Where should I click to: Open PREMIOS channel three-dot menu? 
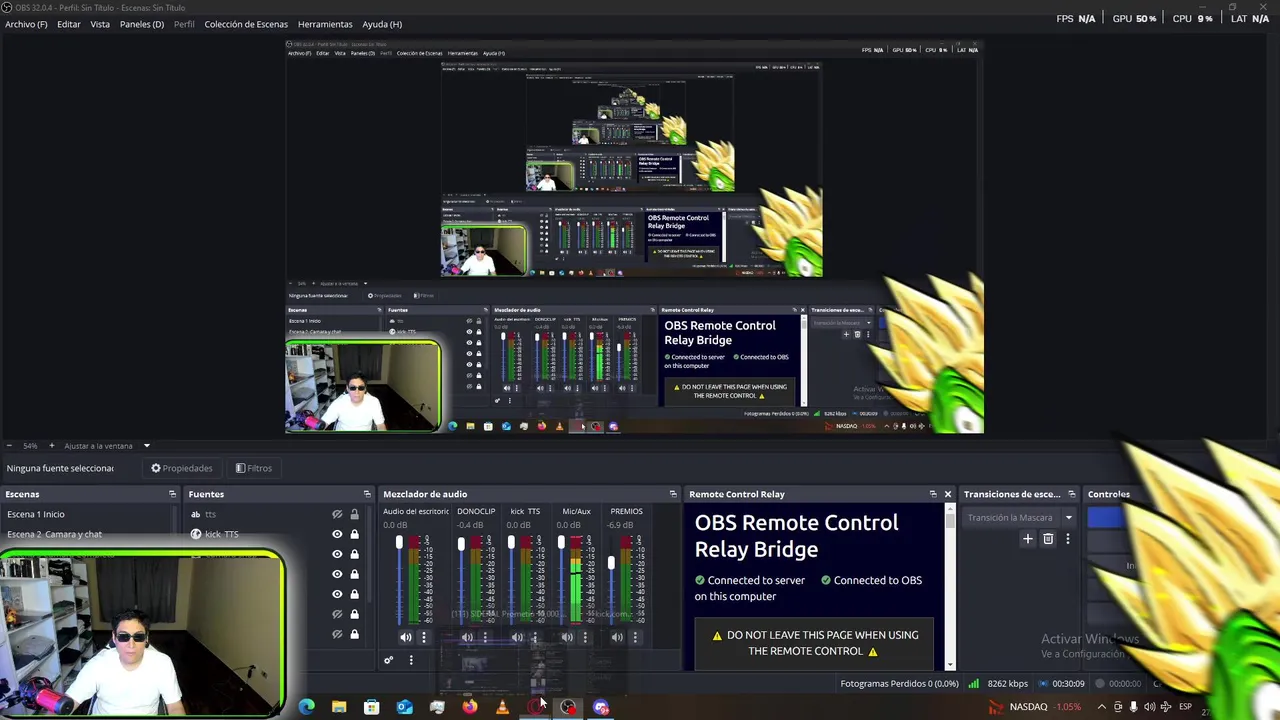pos(635,637)
